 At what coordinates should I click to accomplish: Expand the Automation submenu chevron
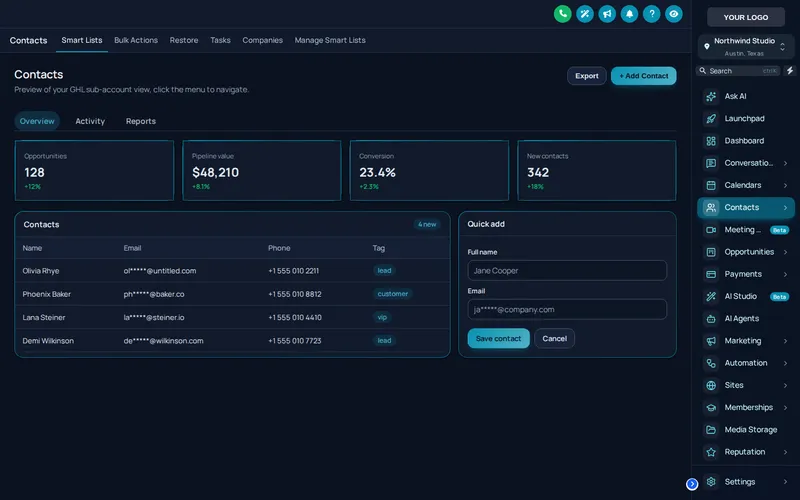click(x=785, y=363)
